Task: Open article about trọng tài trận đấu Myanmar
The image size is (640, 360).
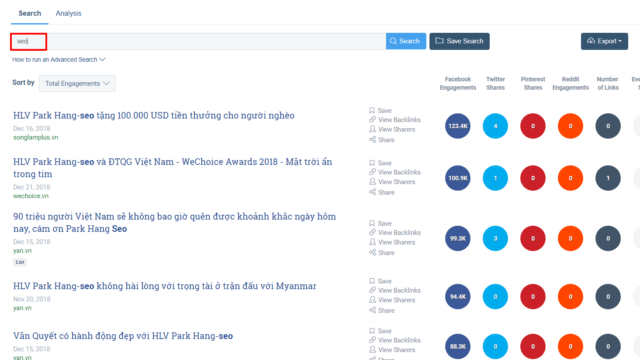Action: point(164,286)
